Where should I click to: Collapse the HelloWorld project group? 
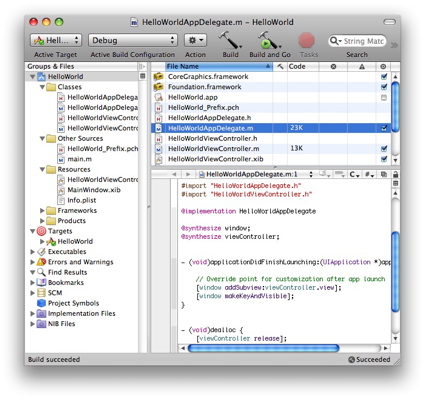click(33, 77)
